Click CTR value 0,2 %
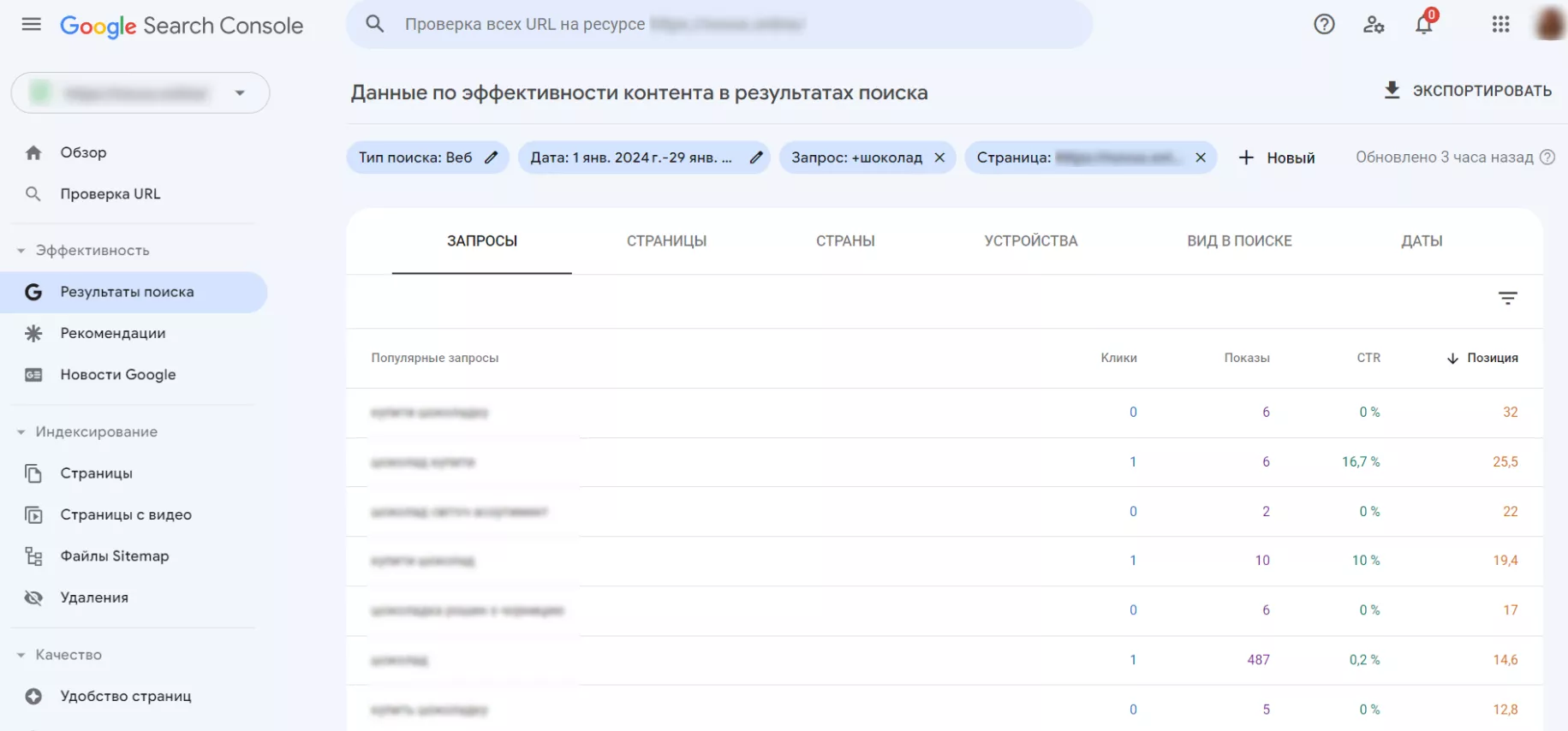Viewport: 1568px width, 731px height. click(x=1364, y=660)
